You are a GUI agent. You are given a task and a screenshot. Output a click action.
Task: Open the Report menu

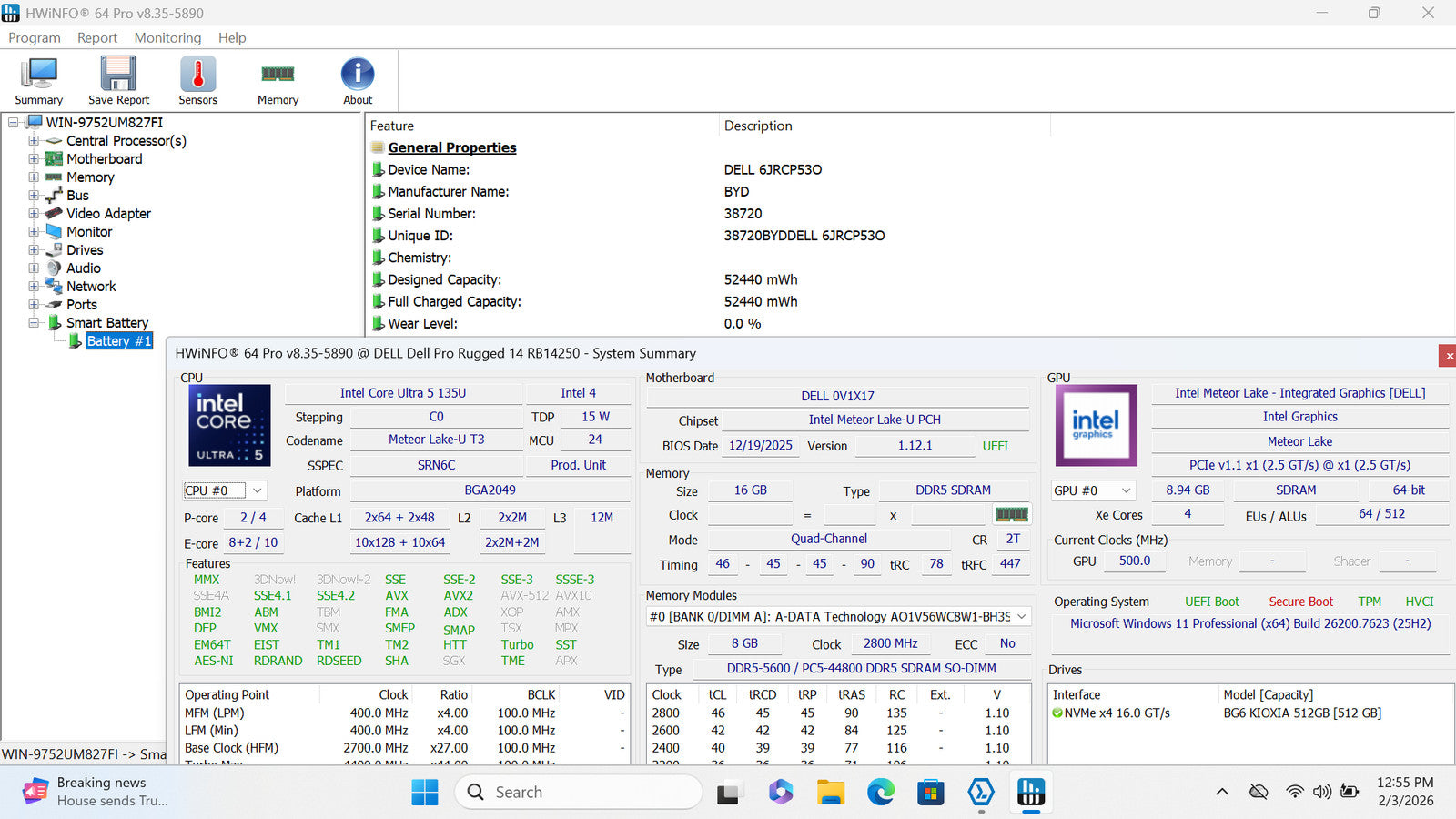click(x=97, y=37)
